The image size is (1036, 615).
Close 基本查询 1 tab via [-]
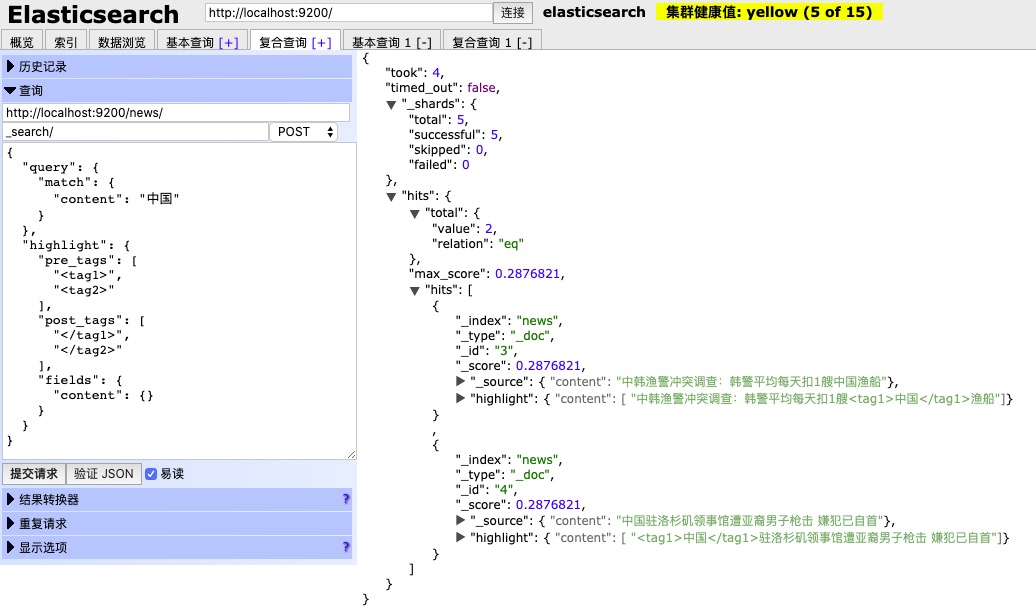tap(424, 42)
